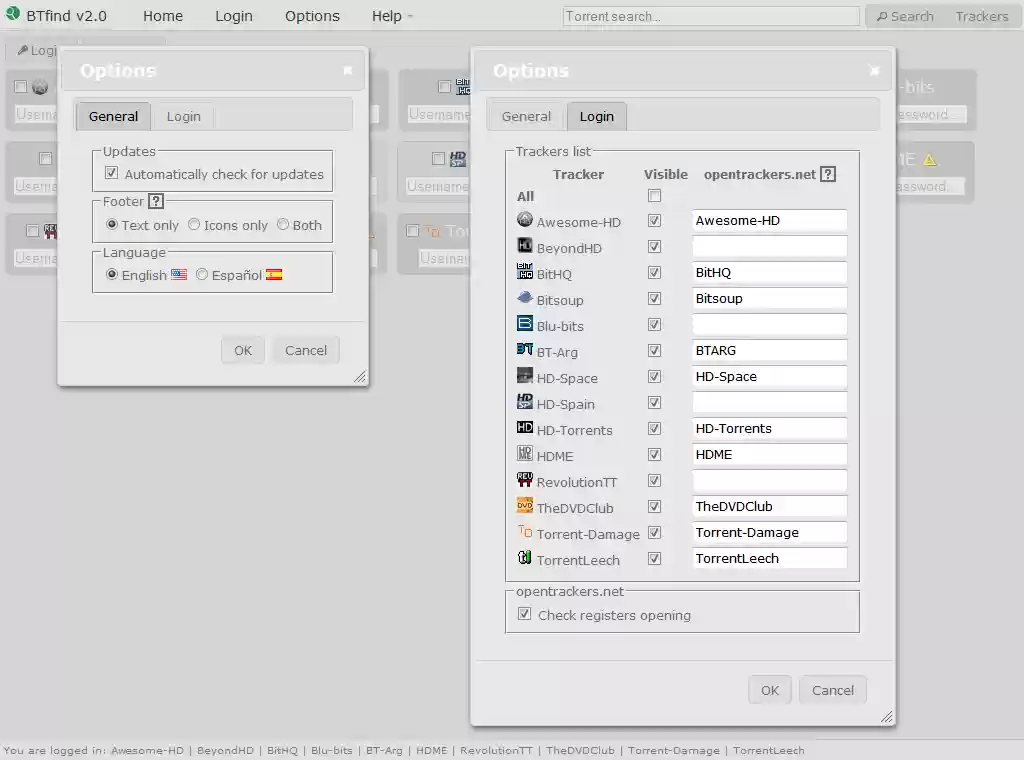The width and height of the screenshot is (1024, 760).
Task: Click the Torrent search input field
Action: [x=710, y=15]
